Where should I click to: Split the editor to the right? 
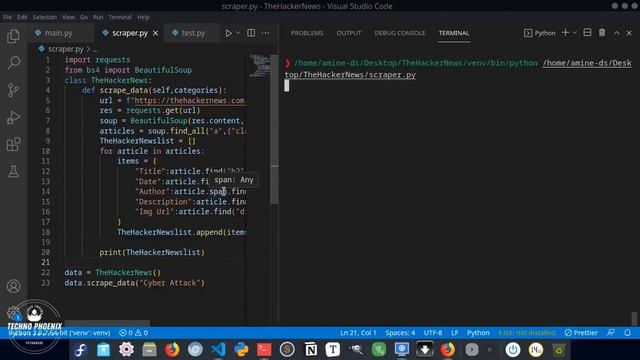coord(251,33)
